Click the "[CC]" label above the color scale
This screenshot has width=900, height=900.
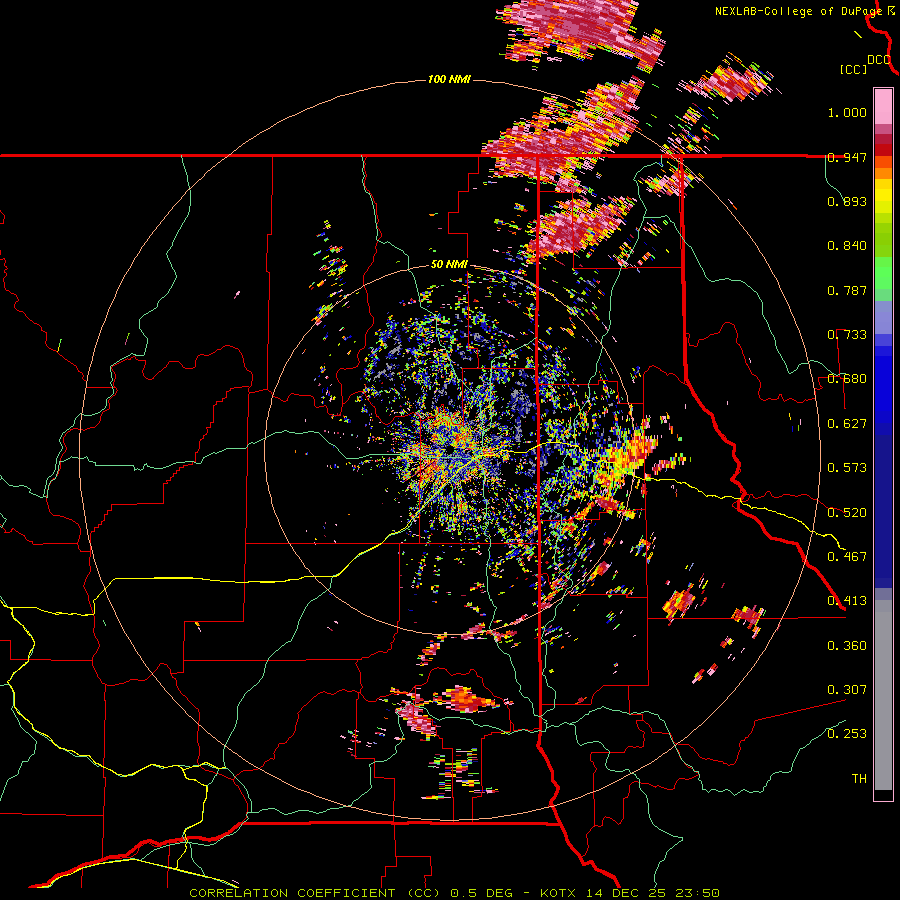(x=854, y=69)
